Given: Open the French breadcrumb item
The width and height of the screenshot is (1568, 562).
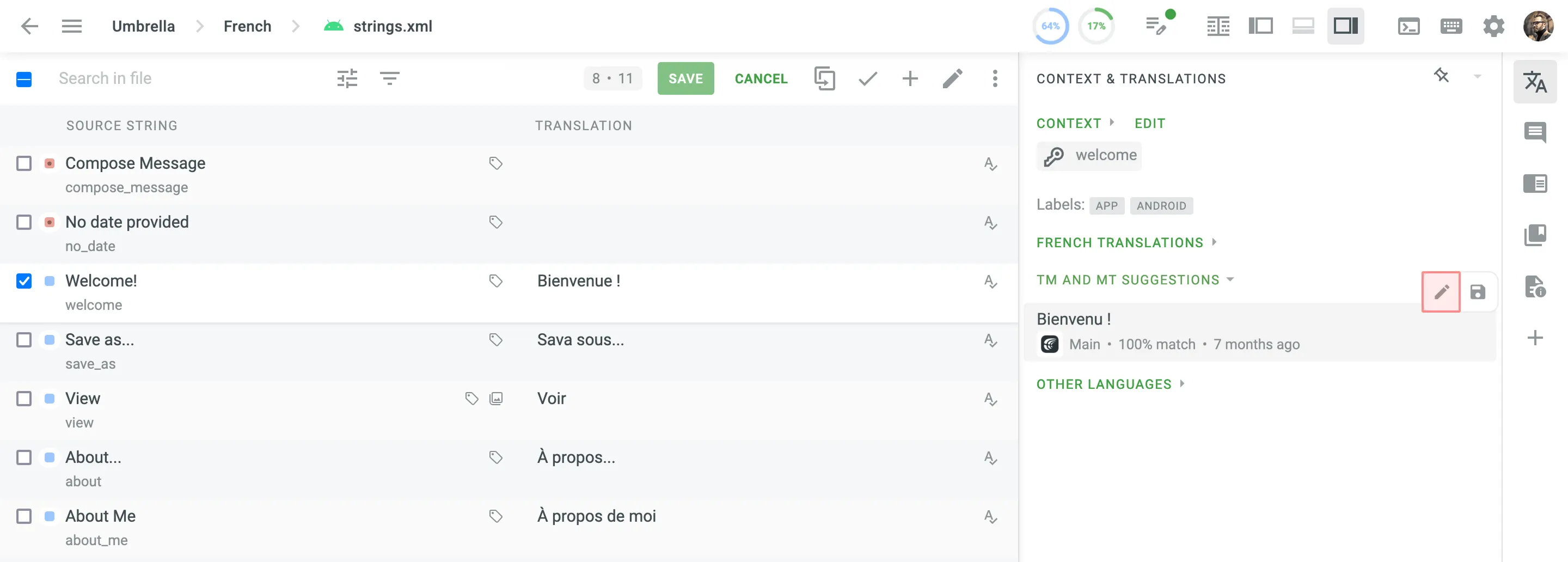Looking at the screenshot, I should coord(247,26).
